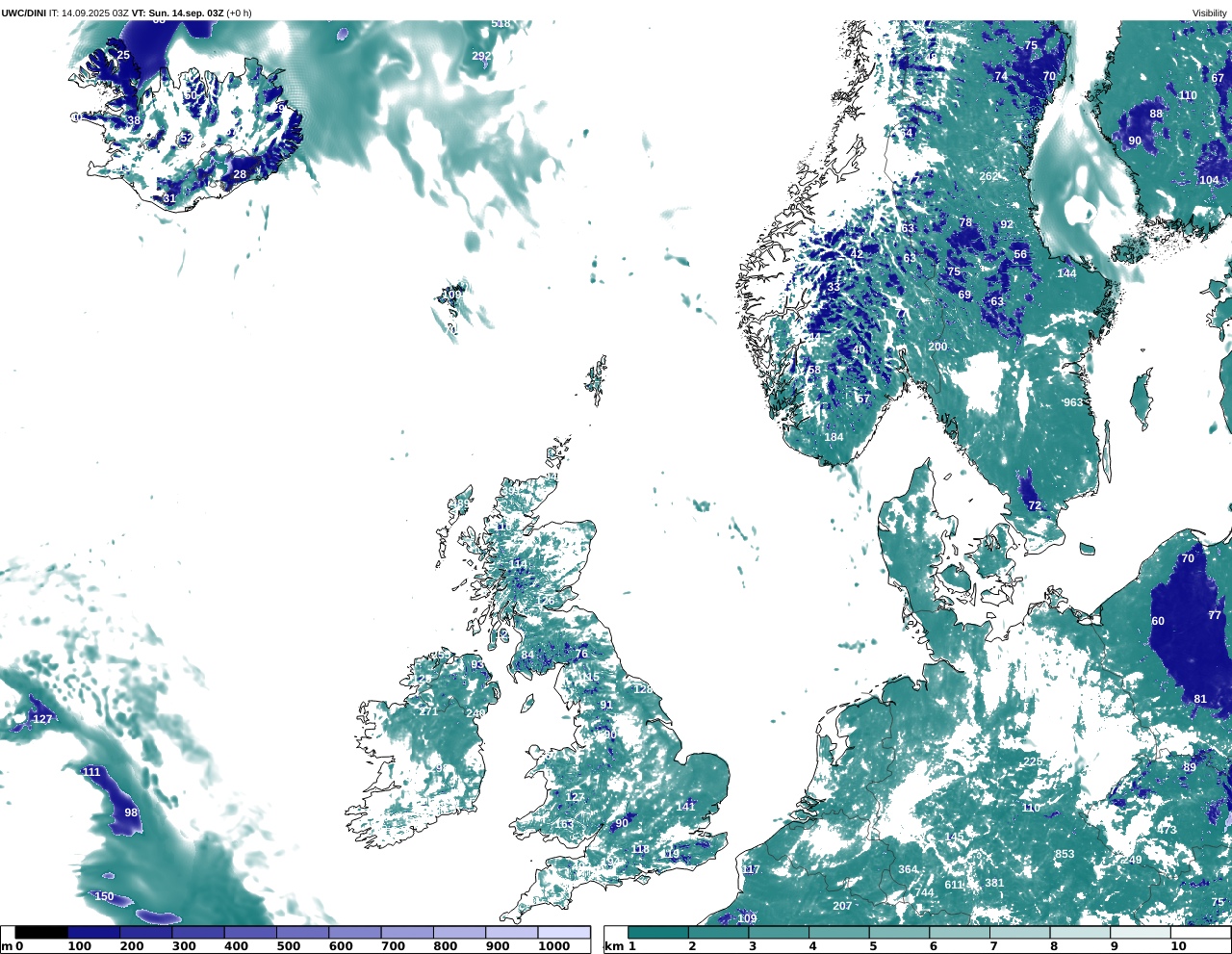1232x954 pixels.
Task: Select the 200–300 m legend color box
Action: [x=145, y=932]
